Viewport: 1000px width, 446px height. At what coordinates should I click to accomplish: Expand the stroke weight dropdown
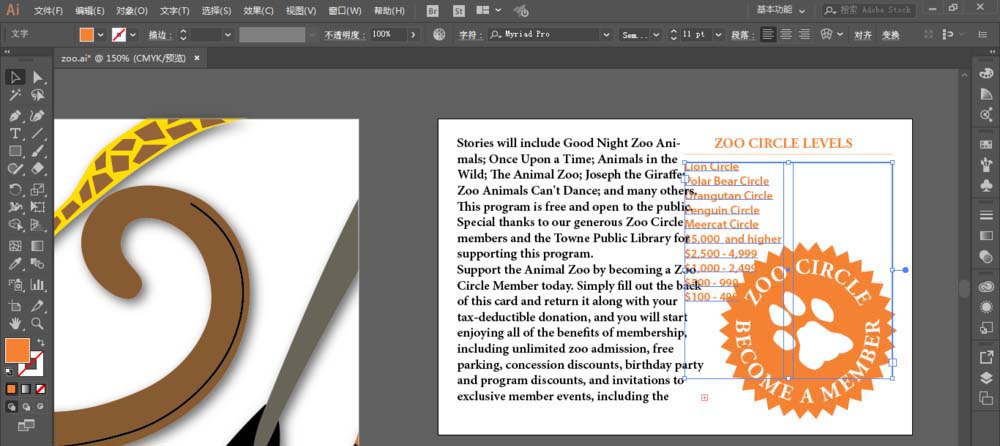(x=228, y=34)
